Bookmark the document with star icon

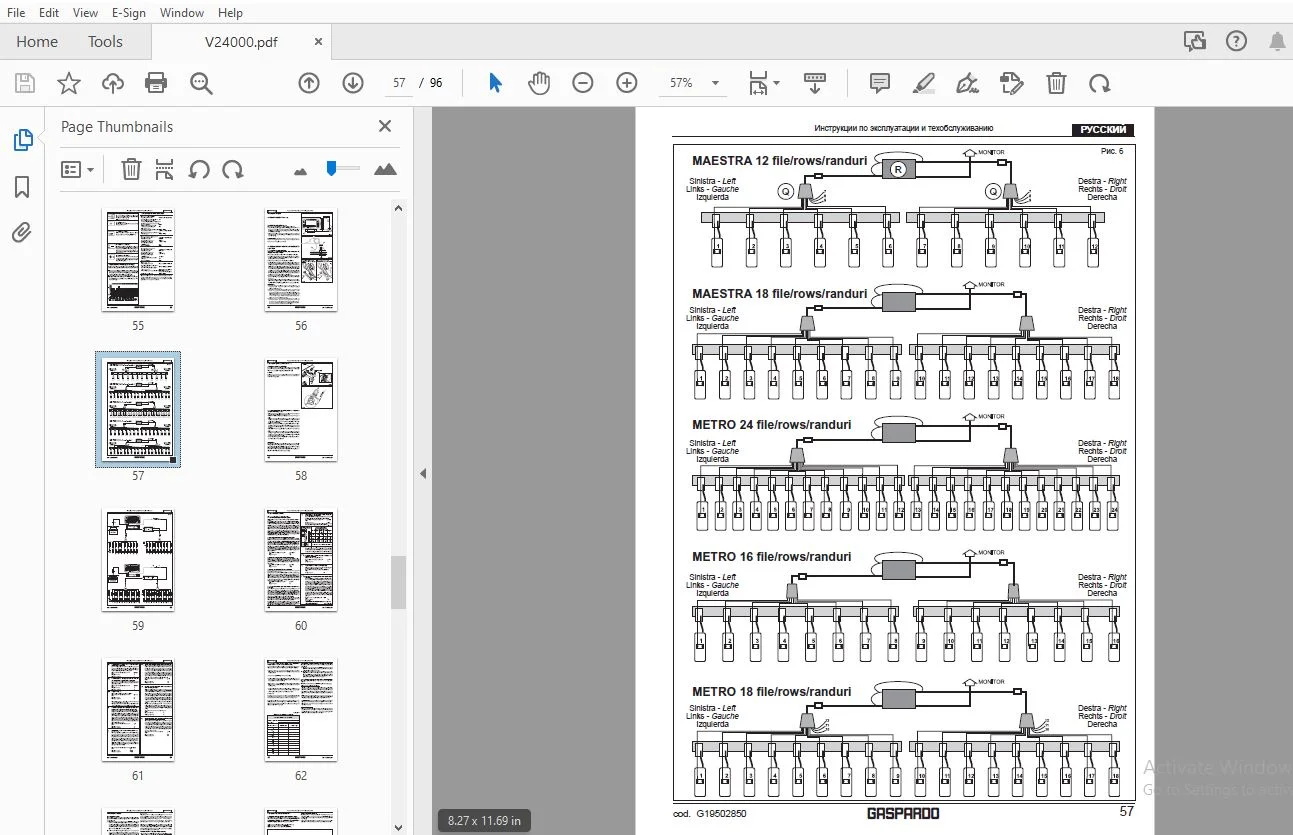click(69, 83)
